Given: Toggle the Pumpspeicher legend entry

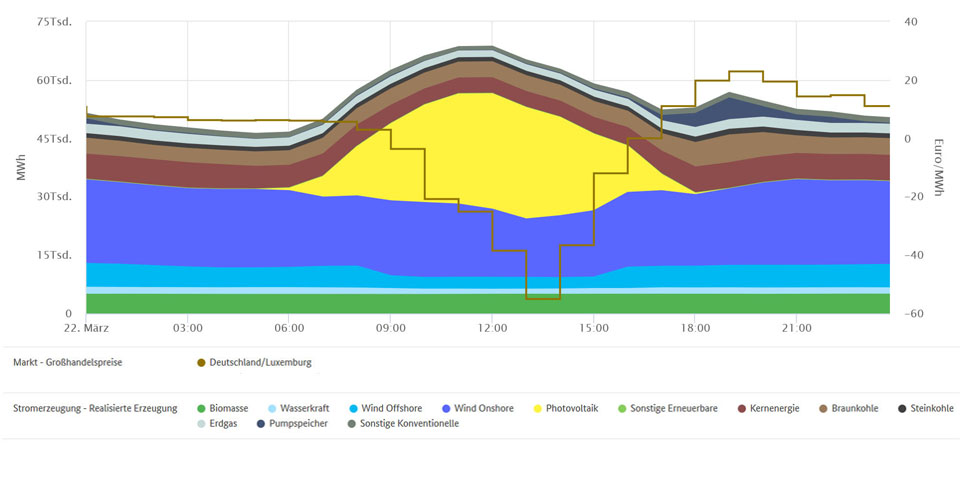Looking at the screenshot, I should point(292,424).
